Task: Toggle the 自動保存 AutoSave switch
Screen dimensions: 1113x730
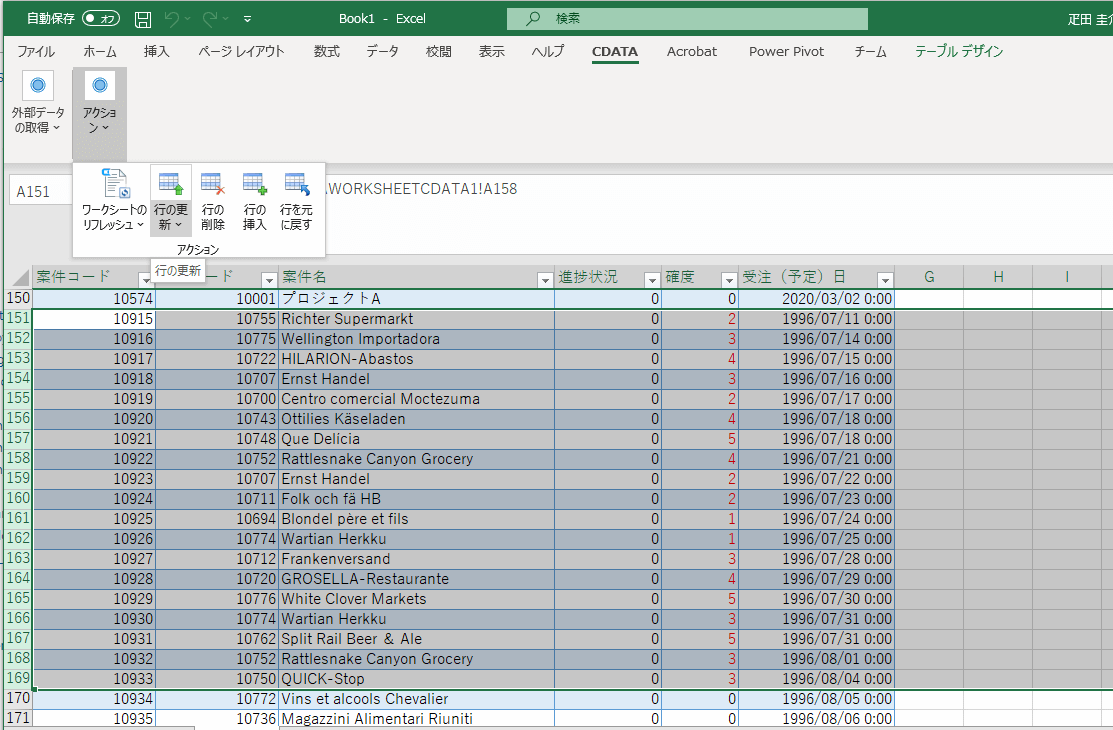Action: (101, 19)
